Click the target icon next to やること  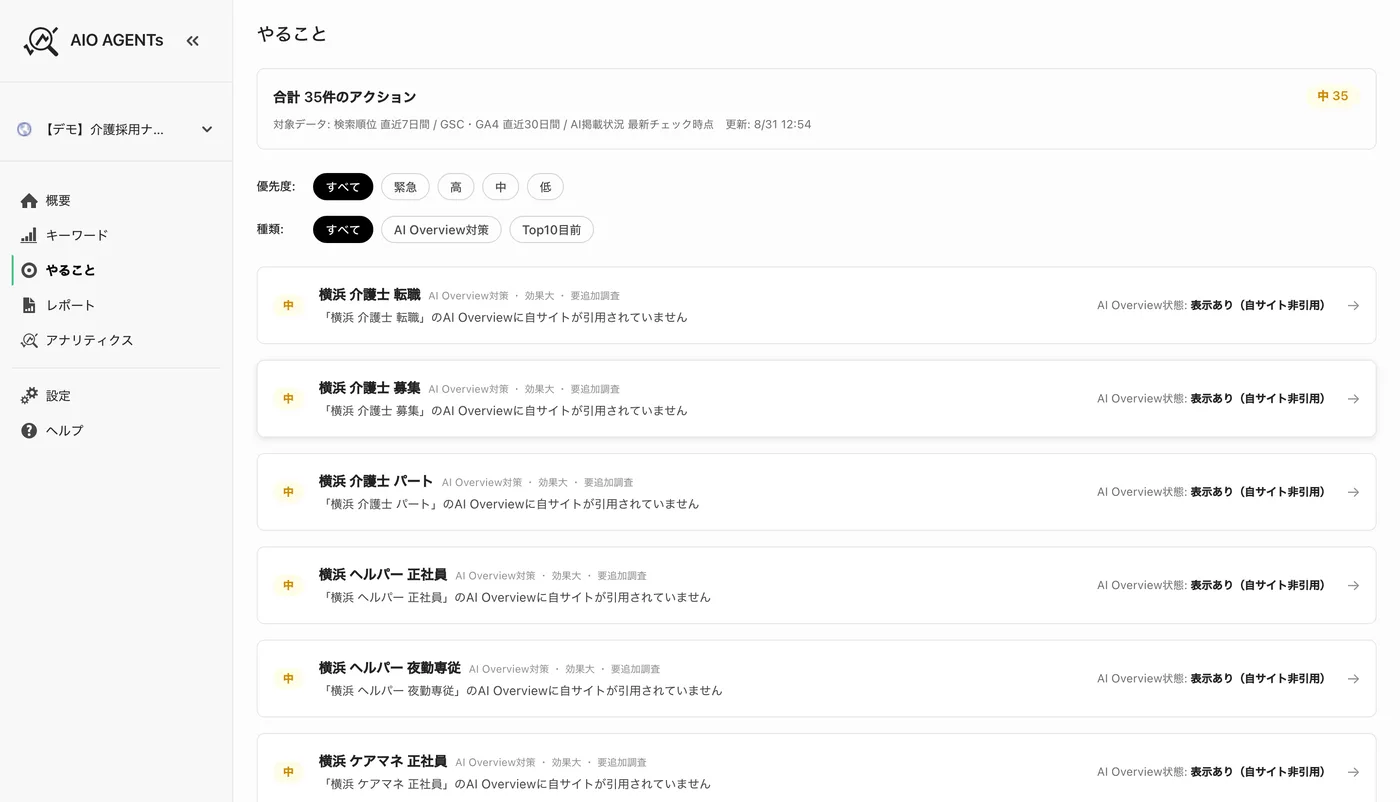pos(29,270)
